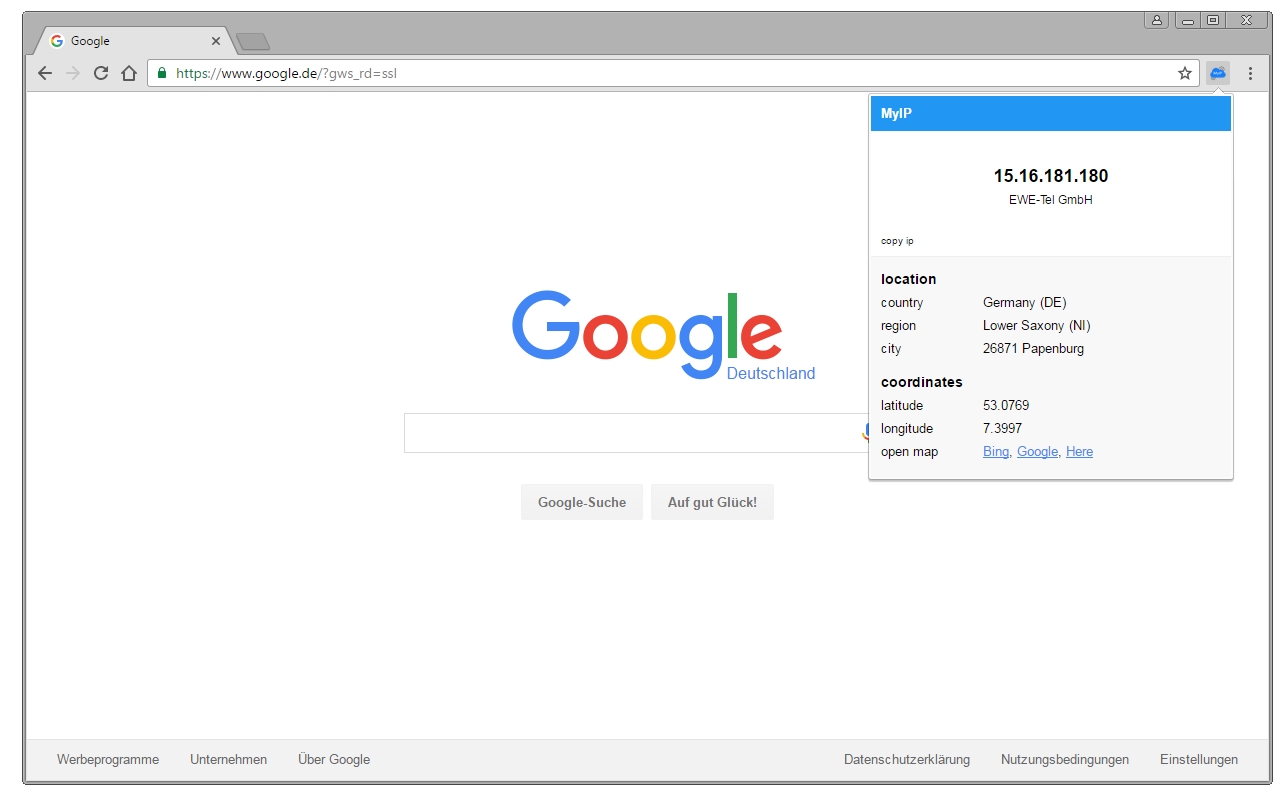Click the 26871 Papenburg city value
The image size is (1280, 800).
pyautogui.click(x=1033, y=348)
